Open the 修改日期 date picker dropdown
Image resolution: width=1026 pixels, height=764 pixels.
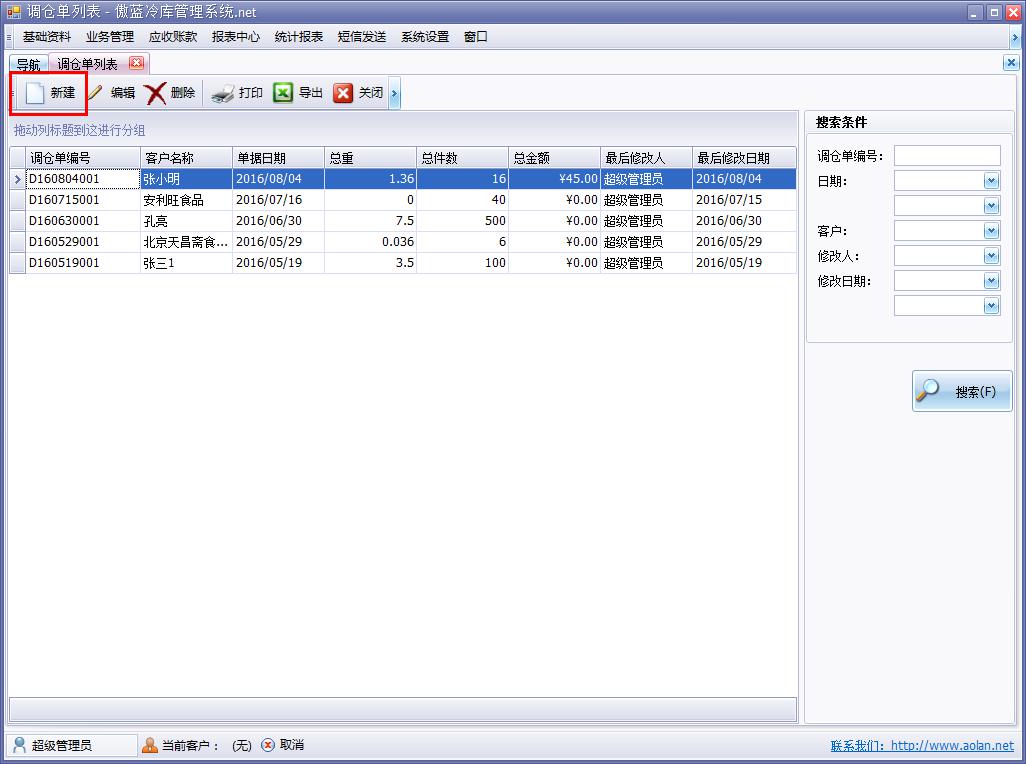(990, 280)
